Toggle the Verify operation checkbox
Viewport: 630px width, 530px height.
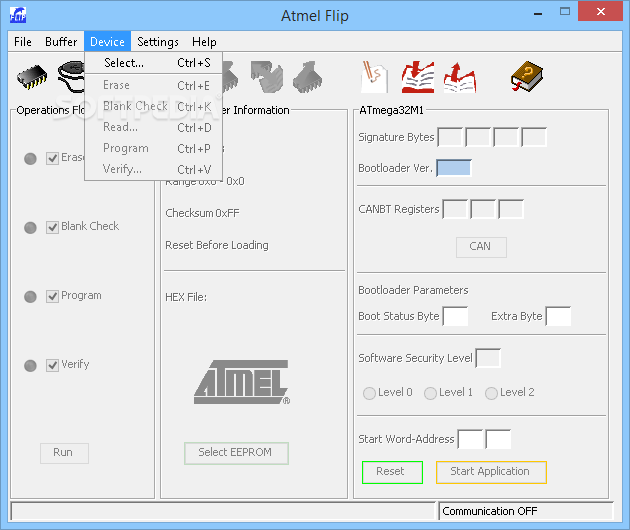coord(52,365)
